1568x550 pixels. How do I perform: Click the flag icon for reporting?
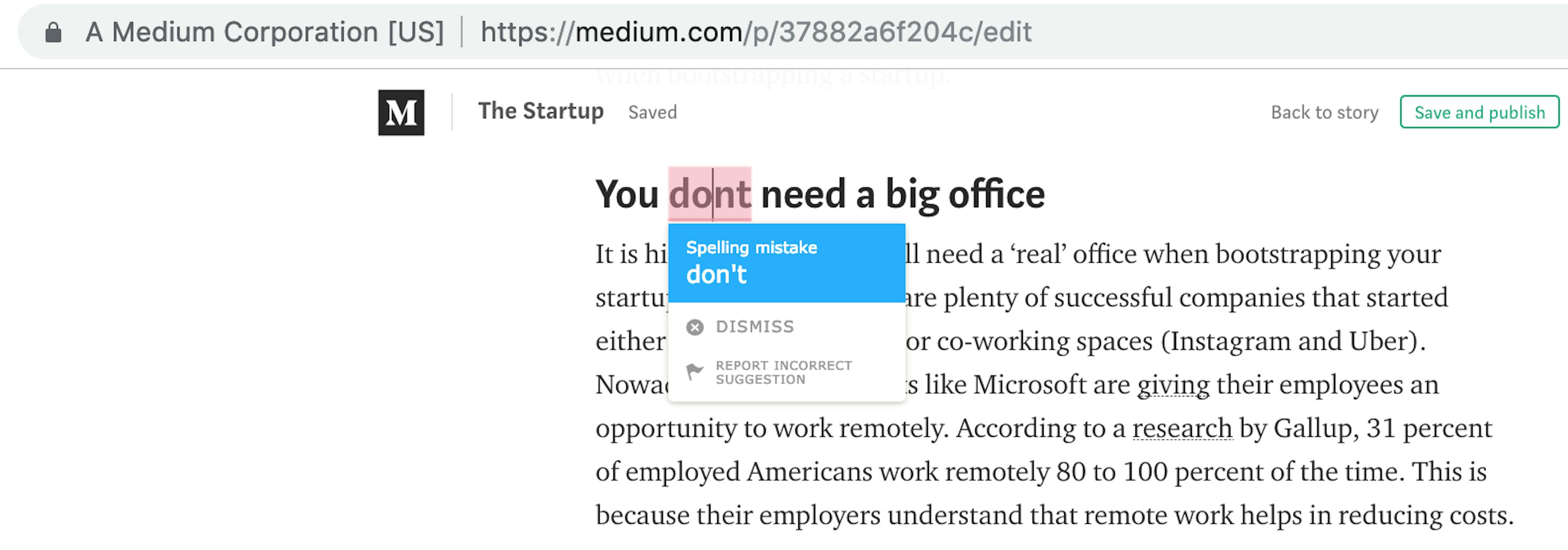point(695,371)
